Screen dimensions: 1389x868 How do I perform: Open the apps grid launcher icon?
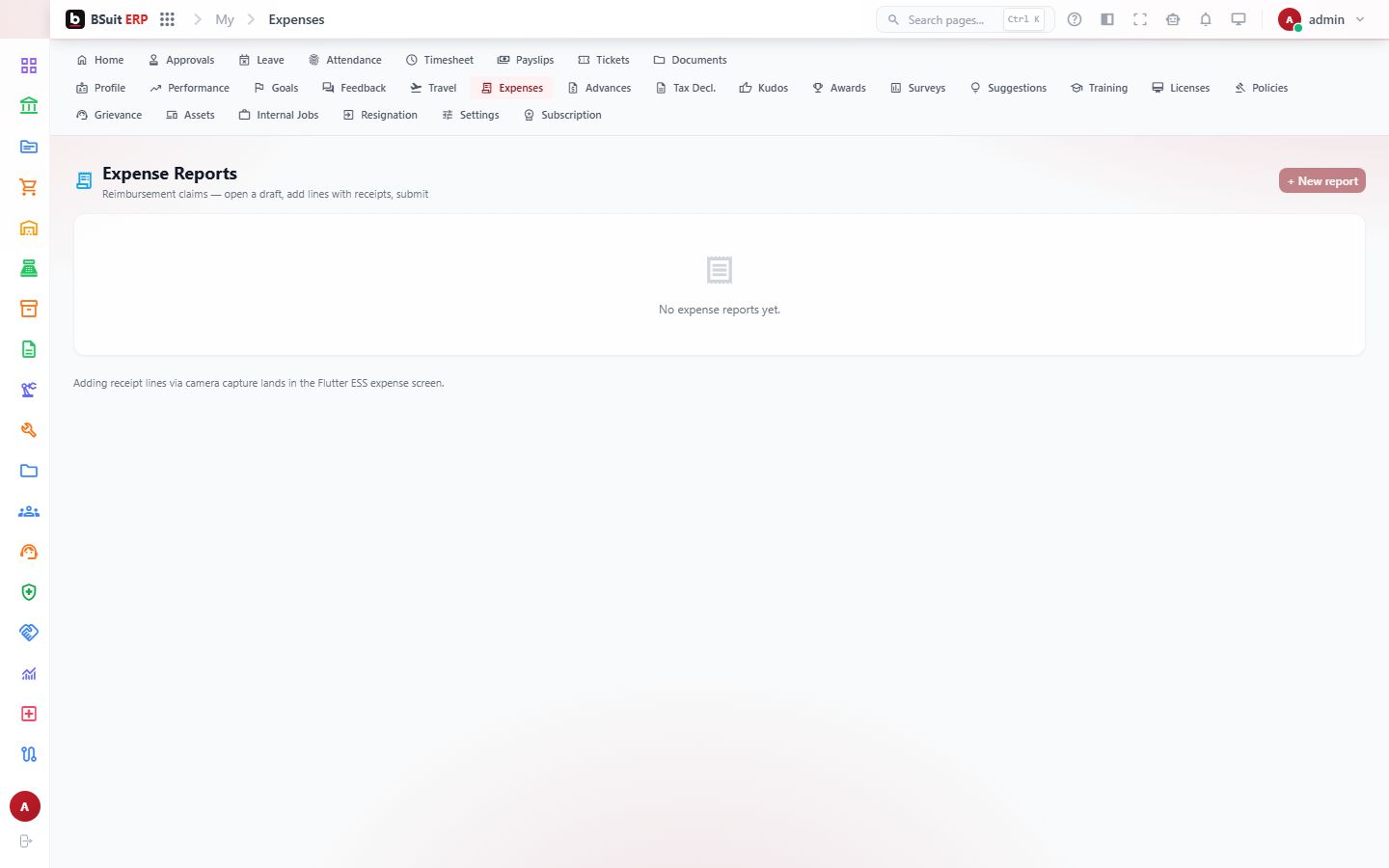167,19
